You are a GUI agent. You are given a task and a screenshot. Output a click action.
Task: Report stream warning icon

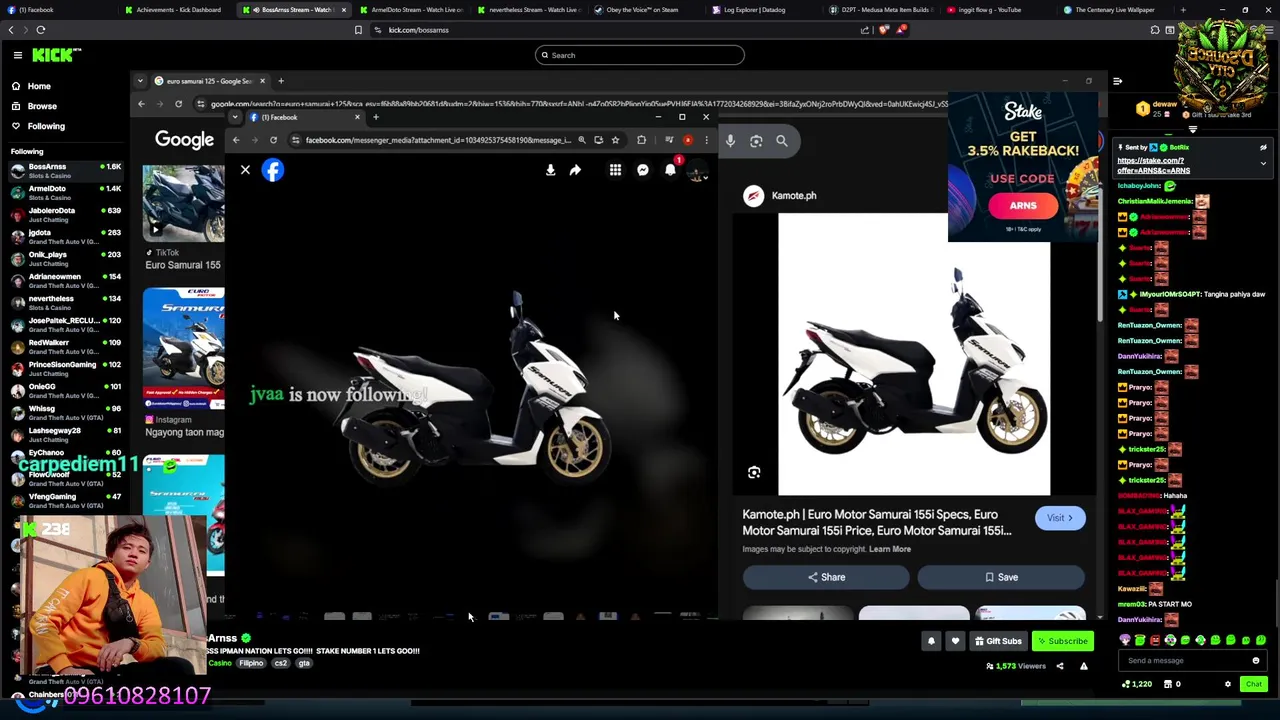[1083, 666]
